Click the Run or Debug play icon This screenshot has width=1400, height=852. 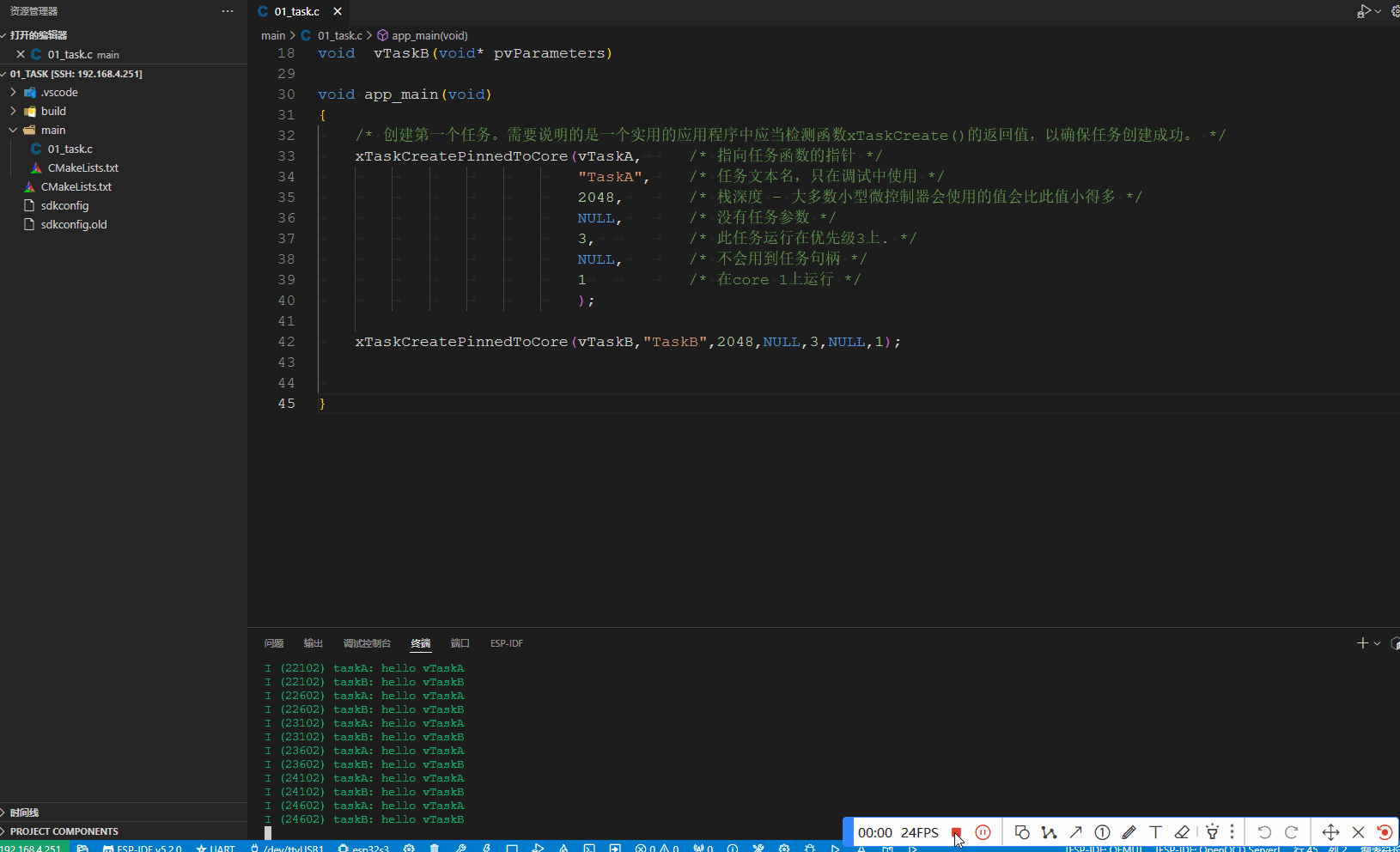[x=1364, y=11]
